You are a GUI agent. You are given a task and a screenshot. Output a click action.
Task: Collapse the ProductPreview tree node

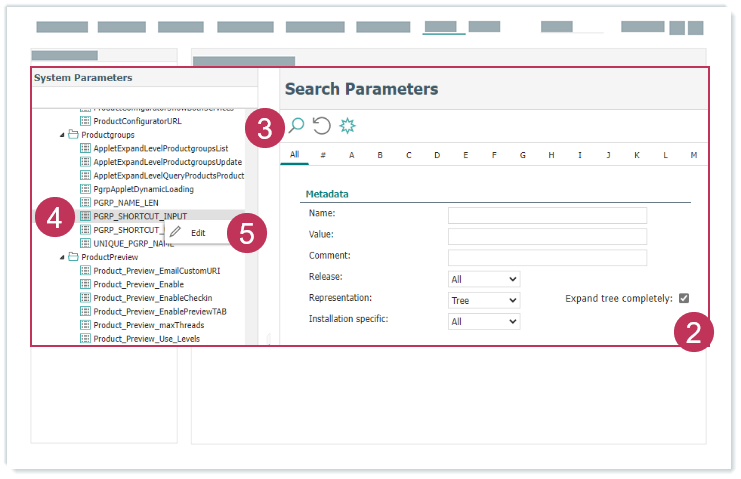coord(61,257)
